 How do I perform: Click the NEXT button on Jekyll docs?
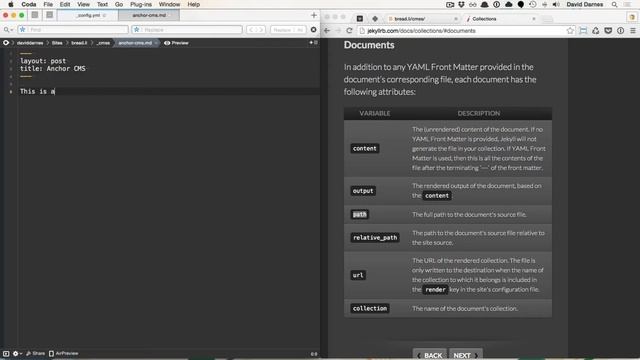pos(466,355)
